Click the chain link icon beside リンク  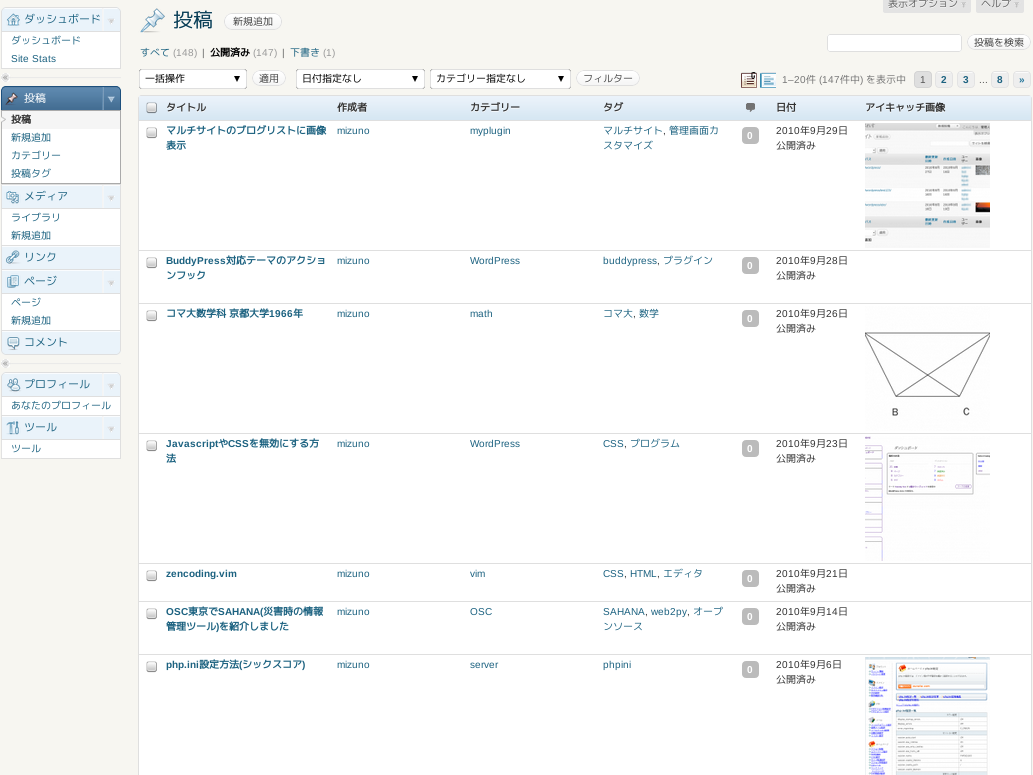(13, 257)
